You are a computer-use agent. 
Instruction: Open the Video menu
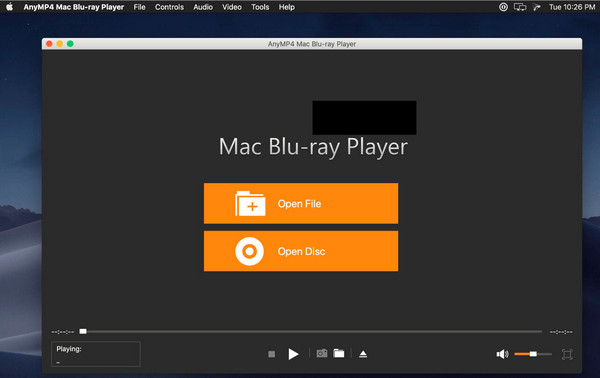(x=232, y=7)
